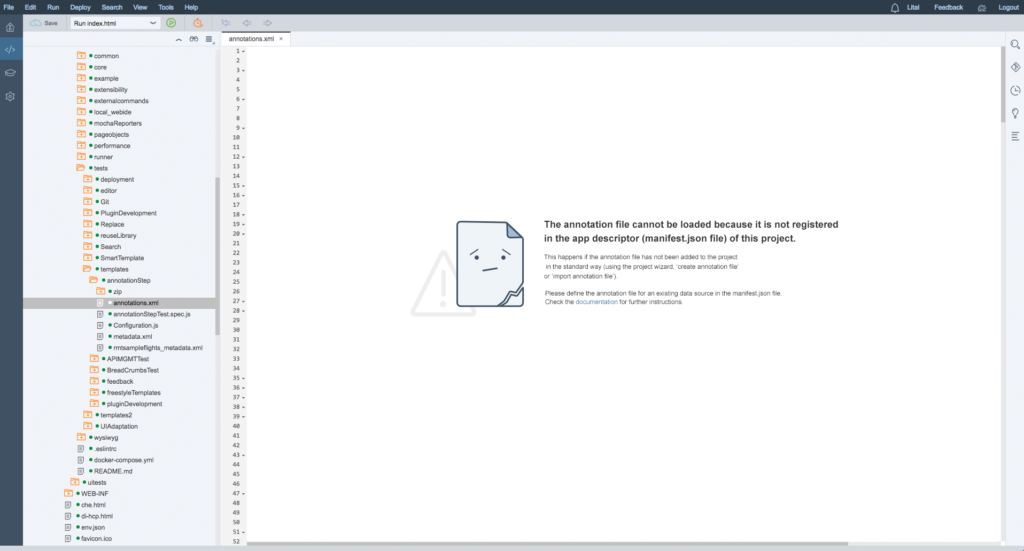Click the chat icon beside Logout

[x=982, y=8]
